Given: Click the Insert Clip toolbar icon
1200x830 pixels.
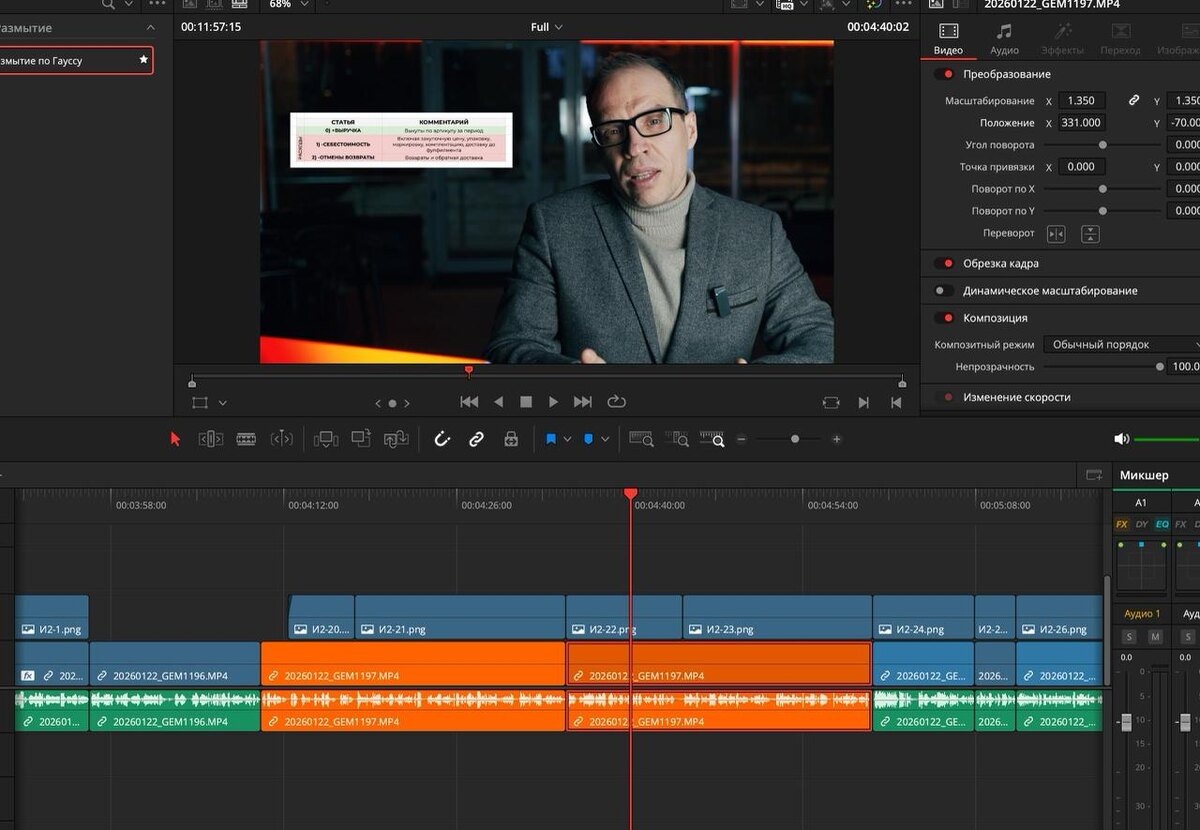Looking at the screenshot, I should tap(325, 438).
